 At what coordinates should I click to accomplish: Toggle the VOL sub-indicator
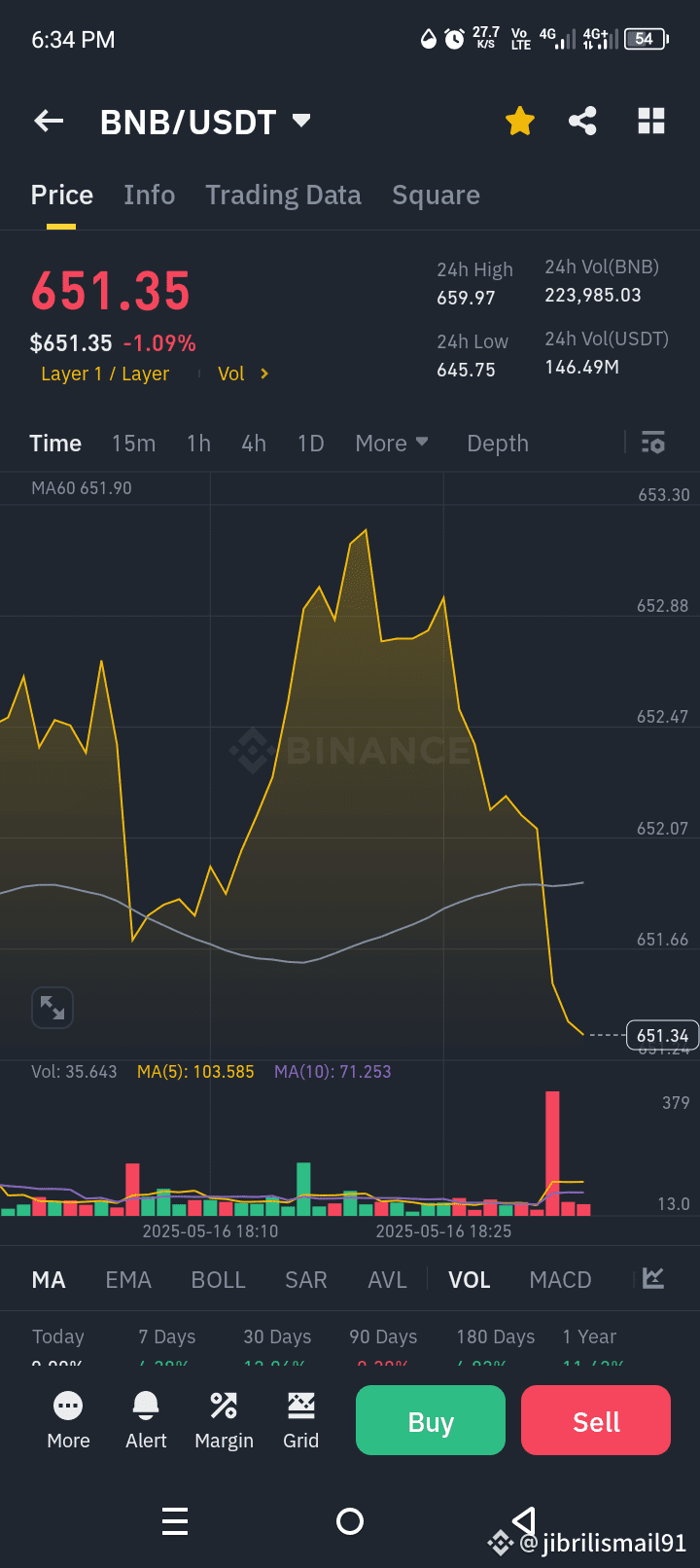coord(470,1280)
